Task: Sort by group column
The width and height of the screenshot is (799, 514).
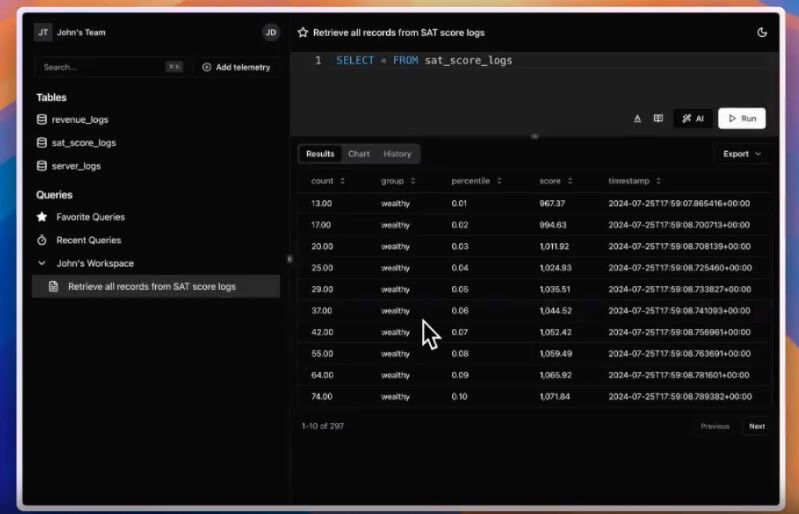Action: pyautogui.click(x=398, y=181)
